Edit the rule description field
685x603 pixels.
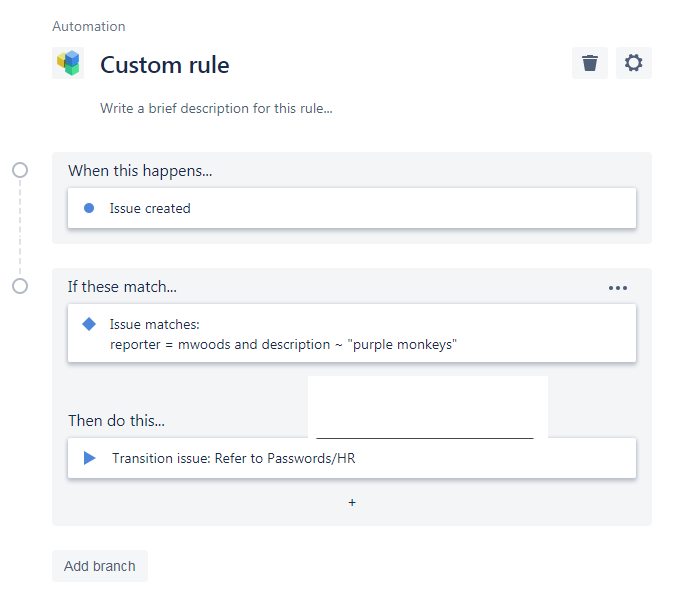tap(216, 108)
